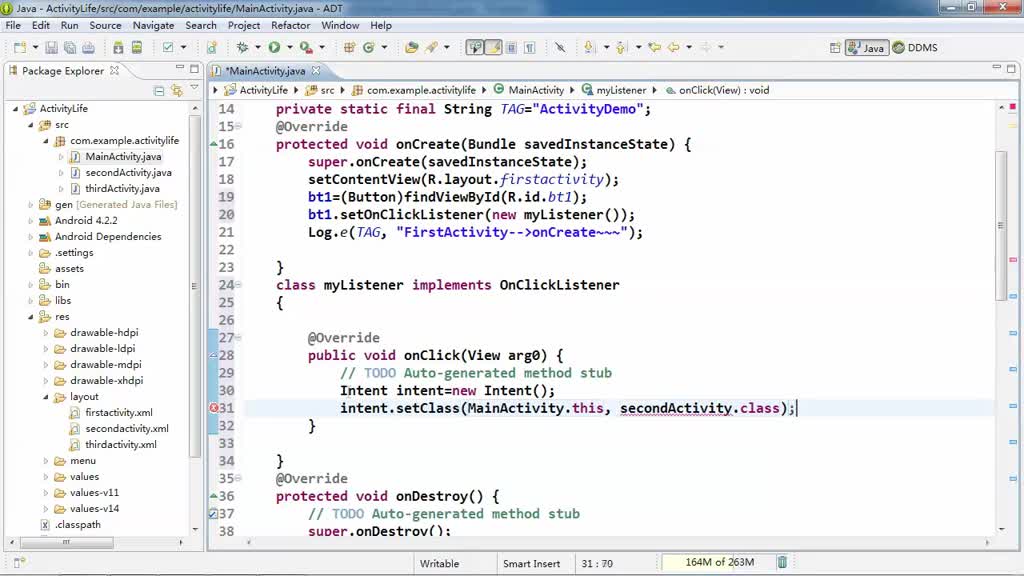Click Collapse All in Package Explorer
The image size is (1024, 576).
coord(159,91)
